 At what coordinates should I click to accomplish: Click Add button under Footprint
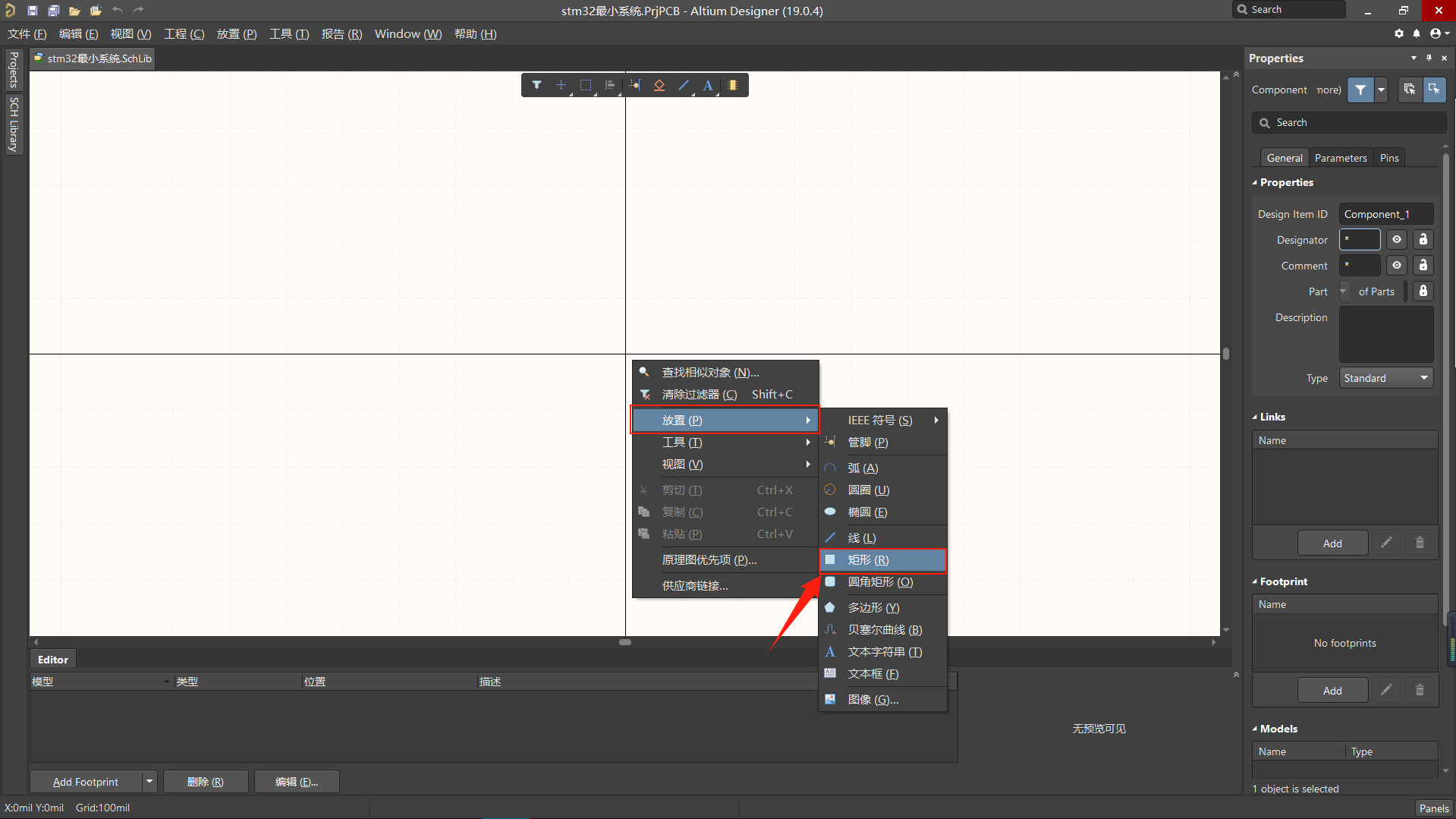click(1332, 690)
